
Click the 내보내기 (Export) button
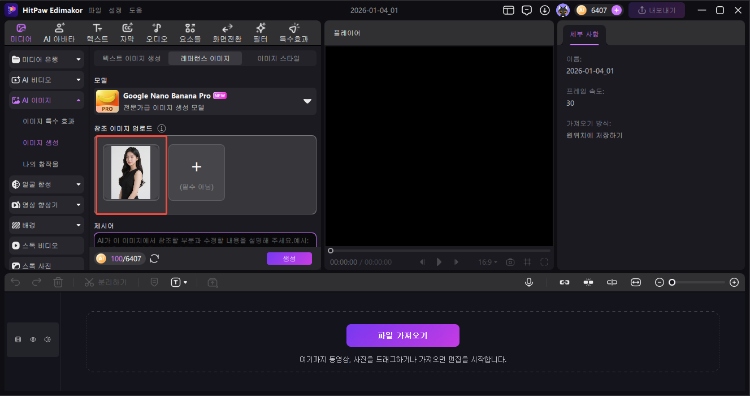657,10
